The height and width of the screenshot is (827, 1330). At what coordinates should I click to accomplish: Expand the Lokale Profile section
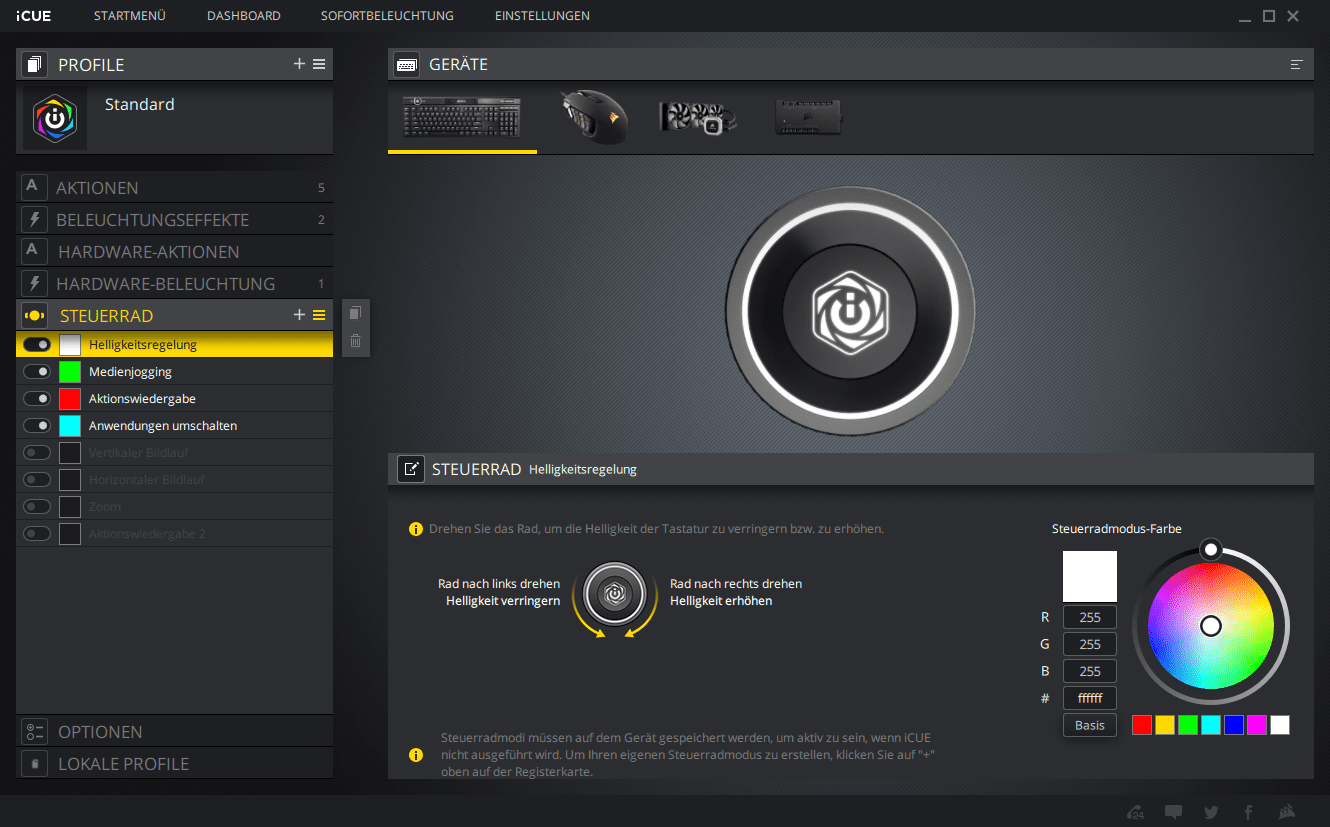(174, 763)
